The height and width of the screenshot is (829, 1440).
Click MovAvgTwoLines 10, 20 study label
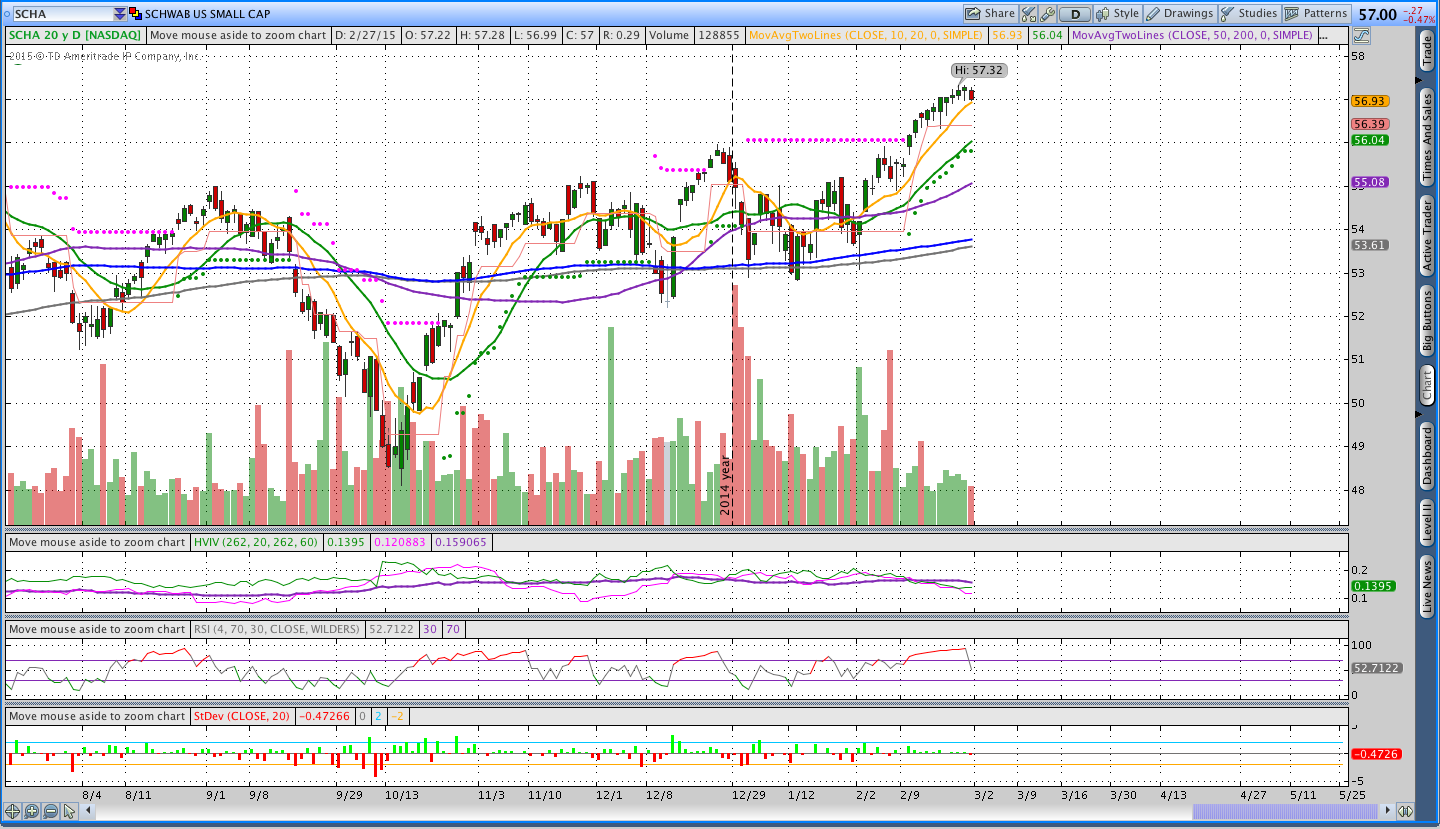pyautogui.click(x=868, y=35)
